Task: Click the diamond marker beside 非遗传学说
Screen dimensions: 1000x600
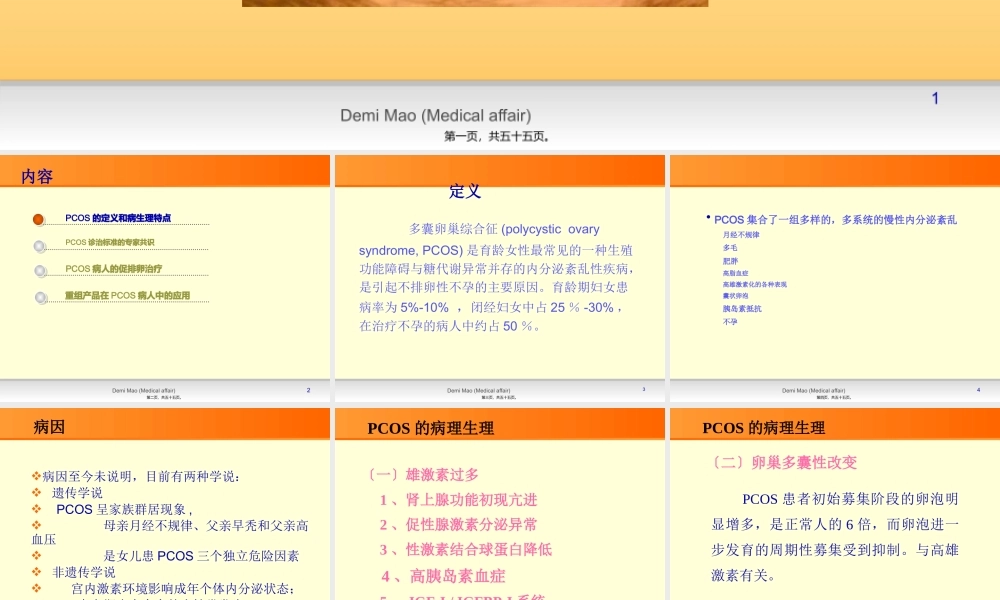Action: pos(35,570)
